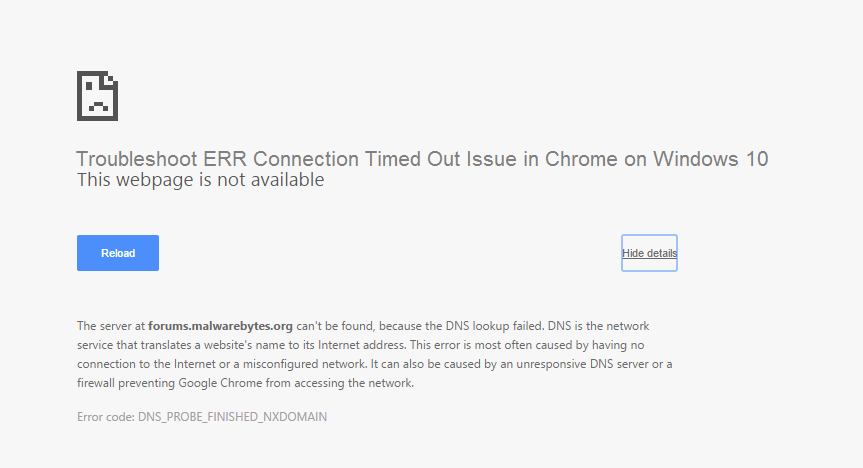Click the word 'Troubleshoot' in the heading
863x468 pixels.
tap(136, 159)
